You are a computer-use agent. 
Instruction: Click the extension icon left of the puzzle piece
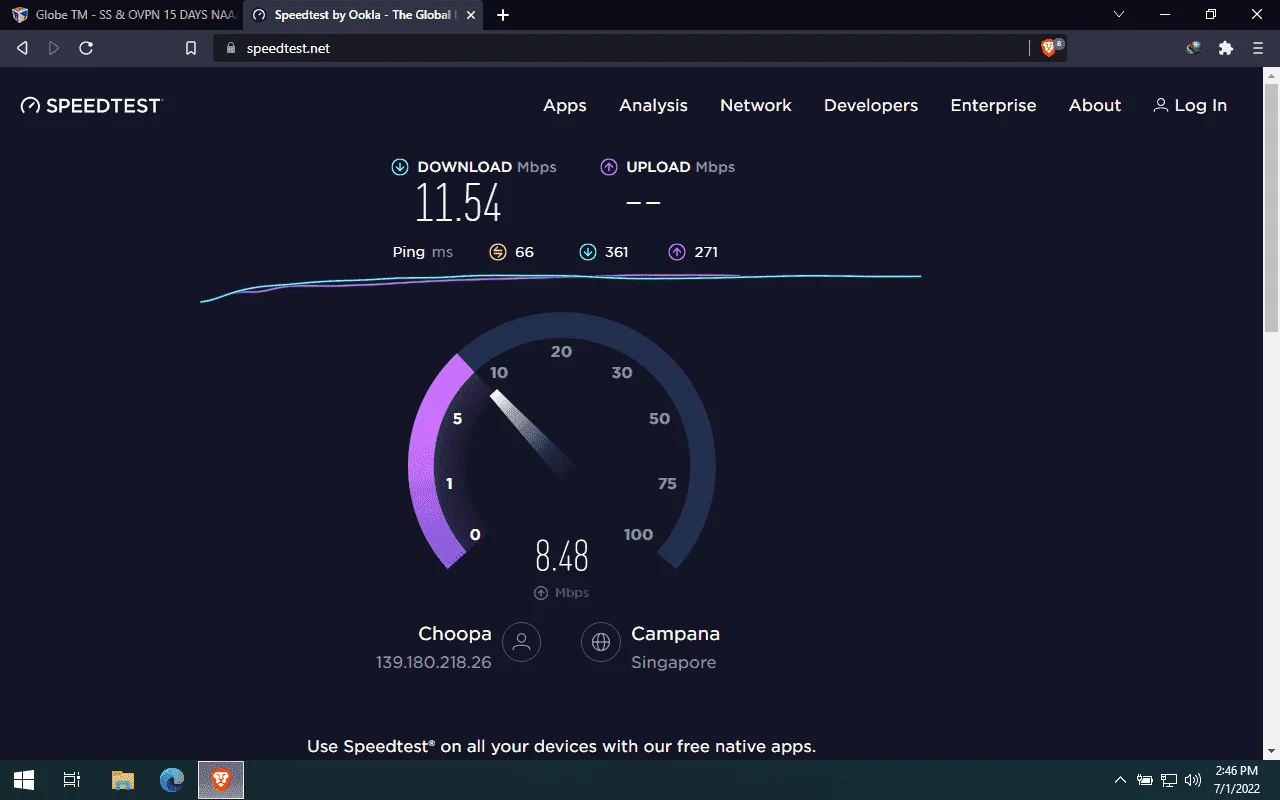1193,48
